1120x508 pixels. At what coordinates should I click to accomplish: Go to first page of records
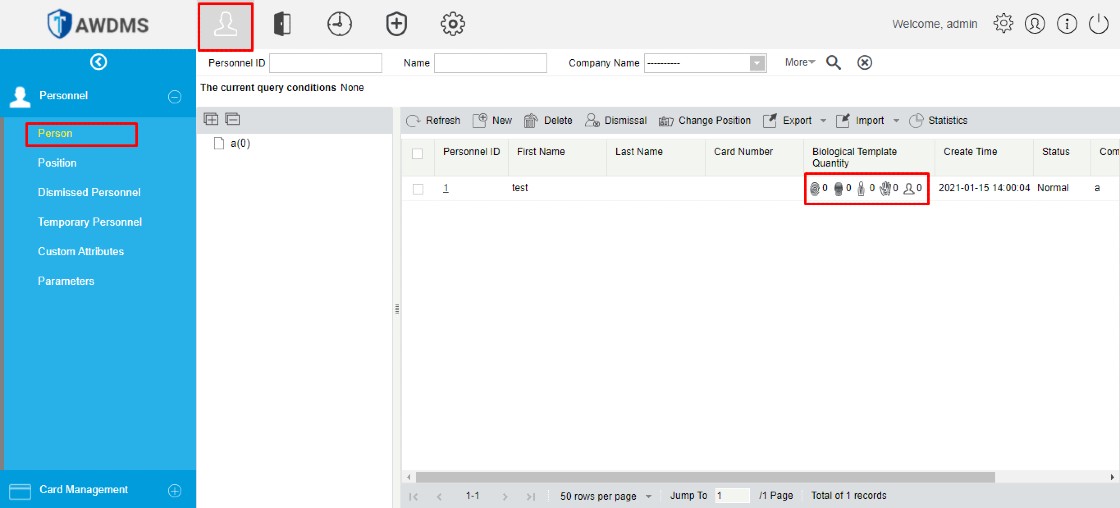pyautogui.click(x=413, y=496)
